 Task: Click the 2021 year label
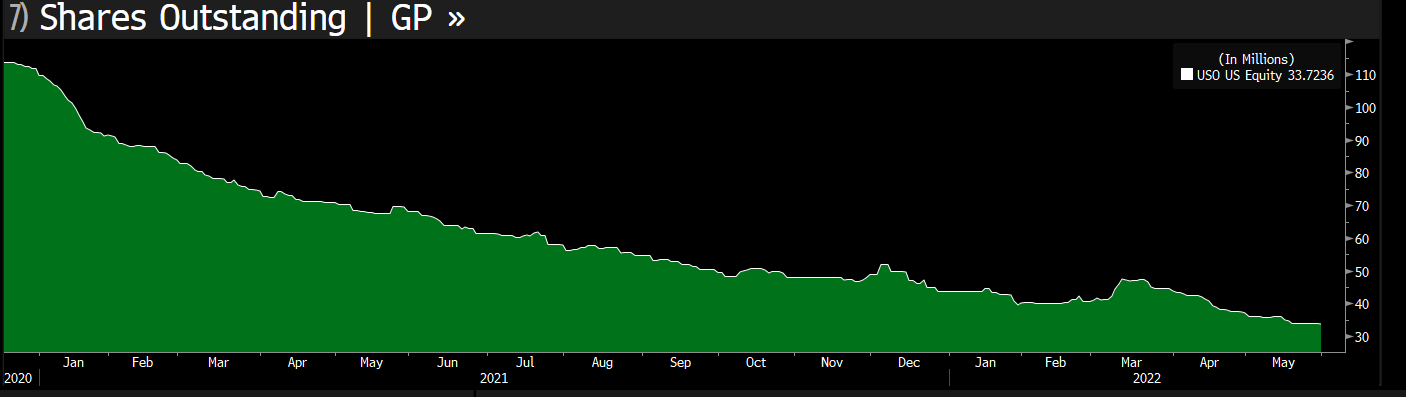(494, 379)
